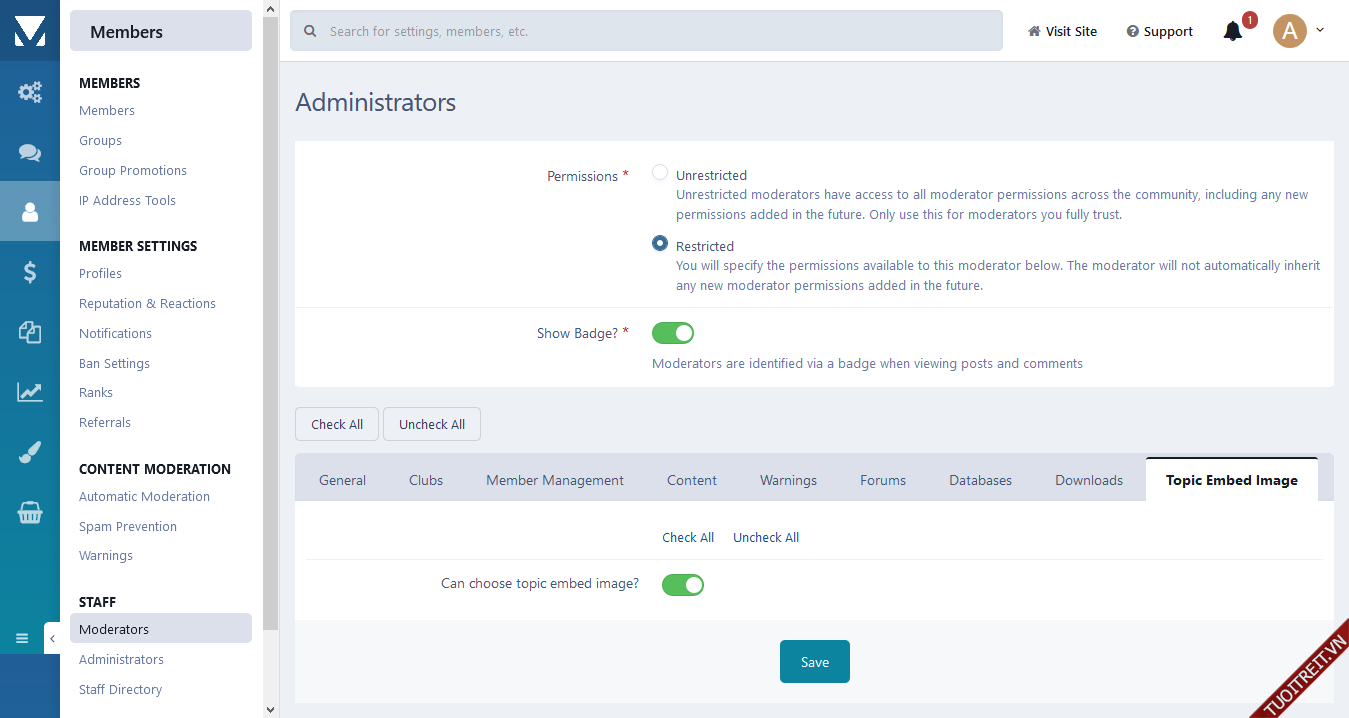The height and width of the screenshot is (718, 1349).
Task: Open the Customization paintbrush icon
Action: (x=30, y=453)
